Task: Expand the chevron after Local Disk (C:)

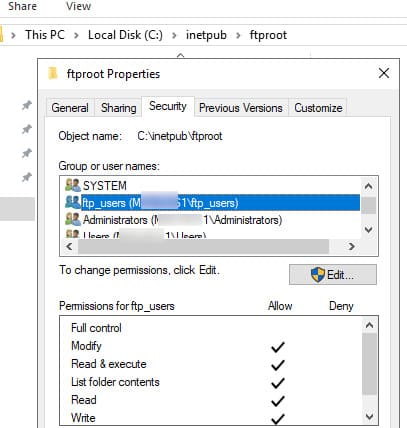Action: tap(174, 35)
